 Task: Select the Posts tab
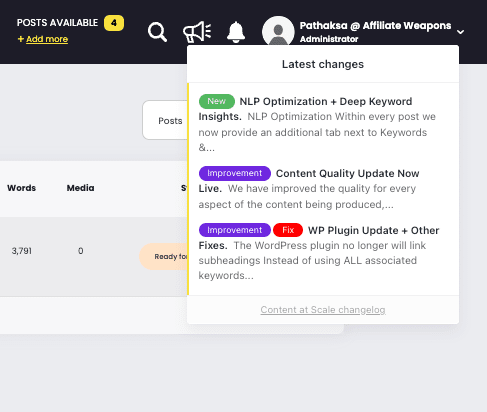pyautogui.click(x=170, y=120)
